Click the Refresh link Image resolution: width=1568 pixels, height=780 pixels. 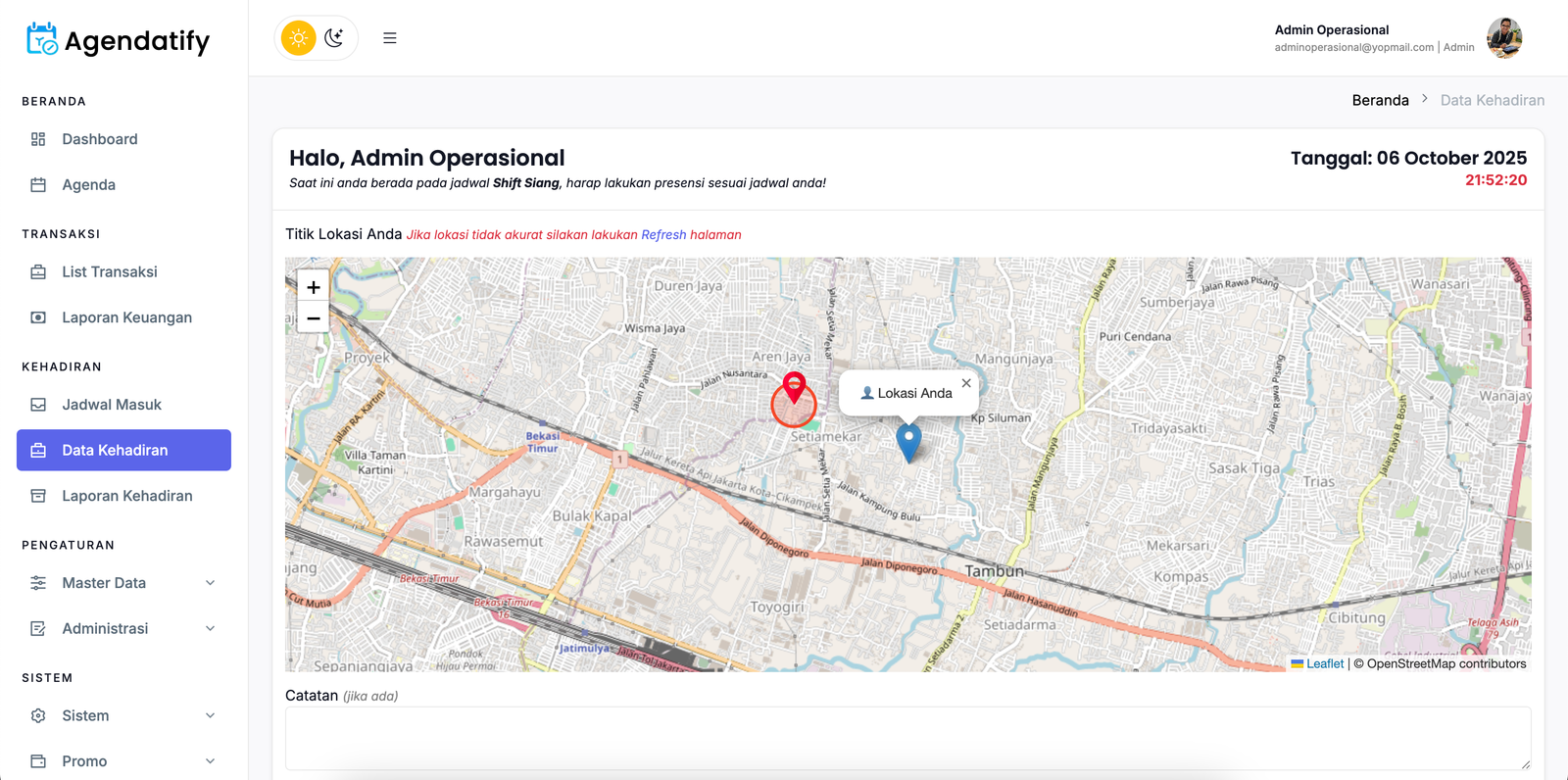663,235
